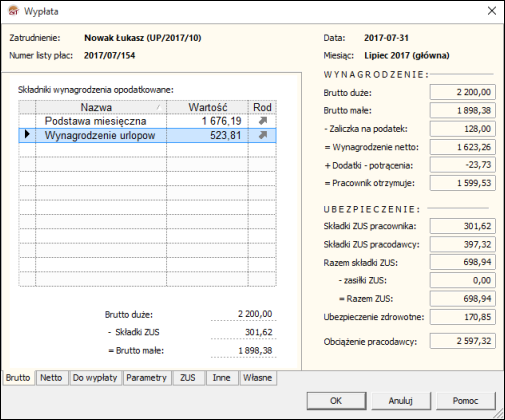Screen dimensions: 505x420
Task: Click arrow icon in Podstawa miesięczna row
Action: 263,121
